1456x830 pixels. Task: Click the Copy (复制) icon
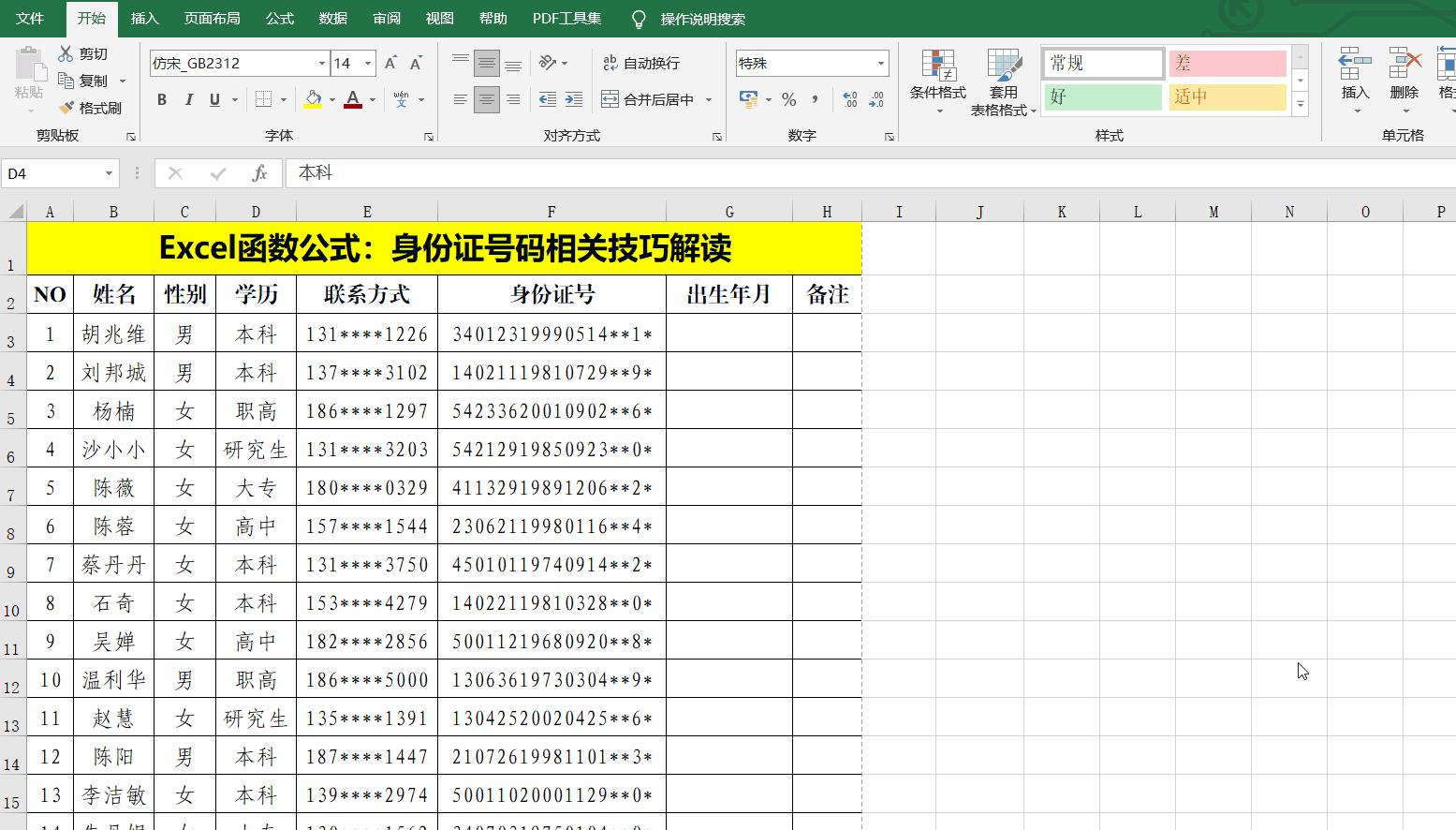coord(66,81)
